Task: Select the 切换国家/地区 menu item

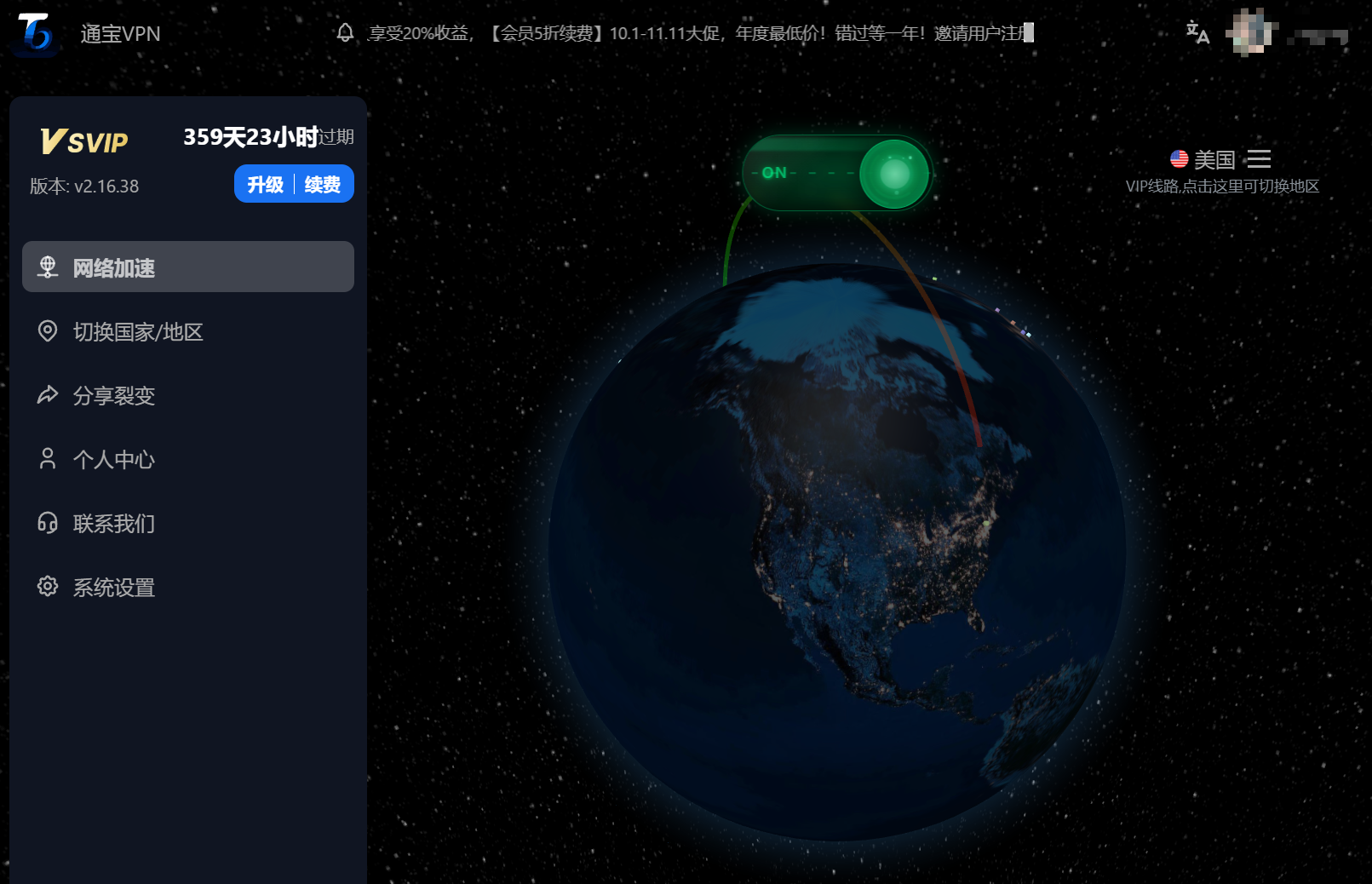Action: [138, 331]
